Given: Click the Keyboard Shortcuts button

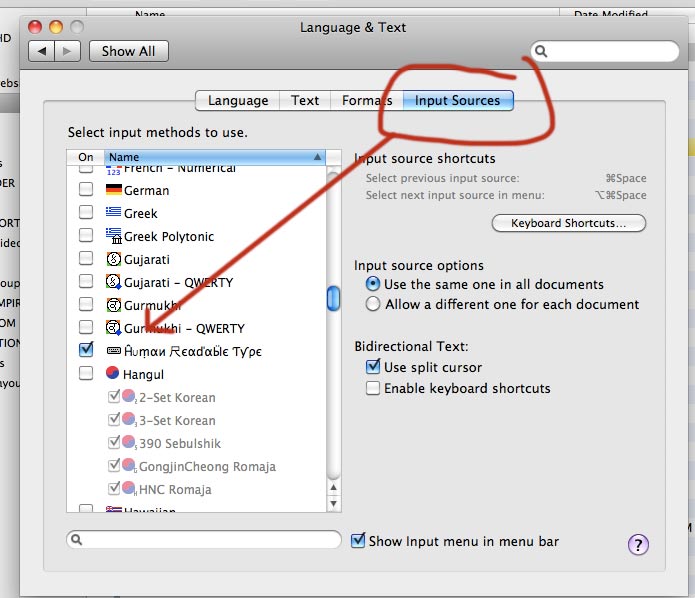Looking at the screenshot, I should [x=568, y=223].
